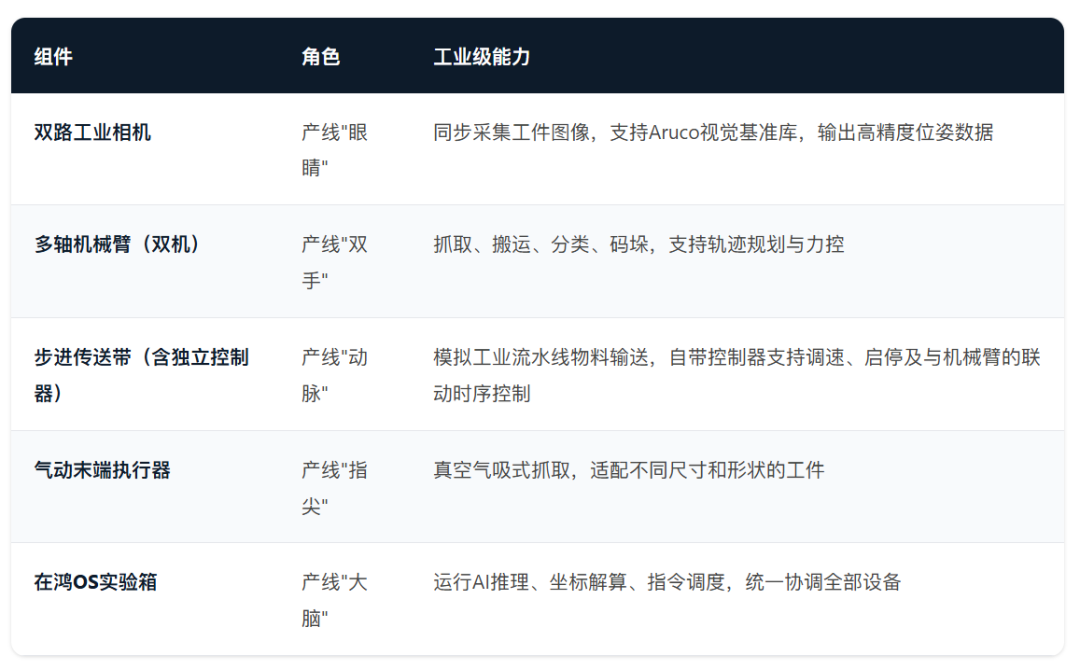This screenshot has width=1080, height=669.
Task: Click the 真空气吸式抓取 description
Action: point(628,470)
